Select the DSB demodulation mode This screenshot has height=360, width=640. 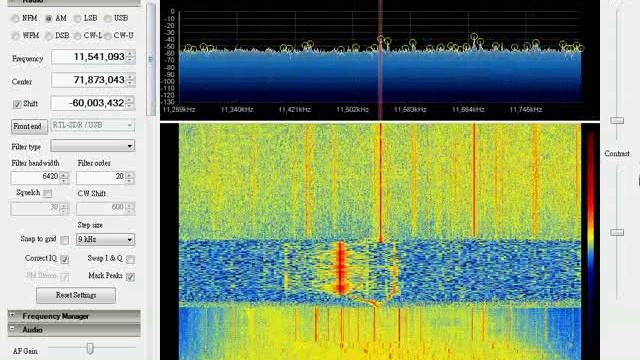[49, 36]
